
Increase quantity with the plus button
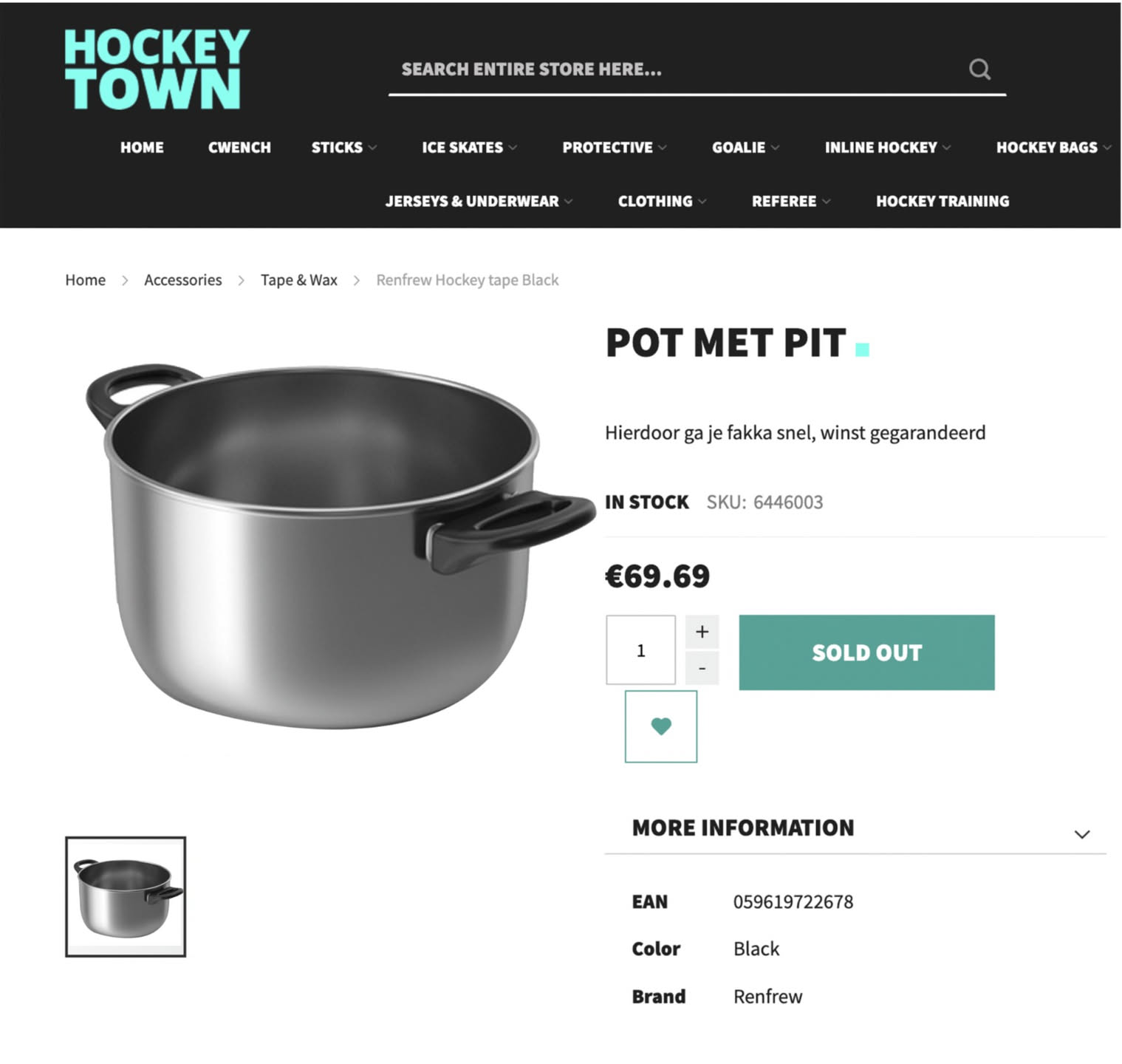point(702,632)
